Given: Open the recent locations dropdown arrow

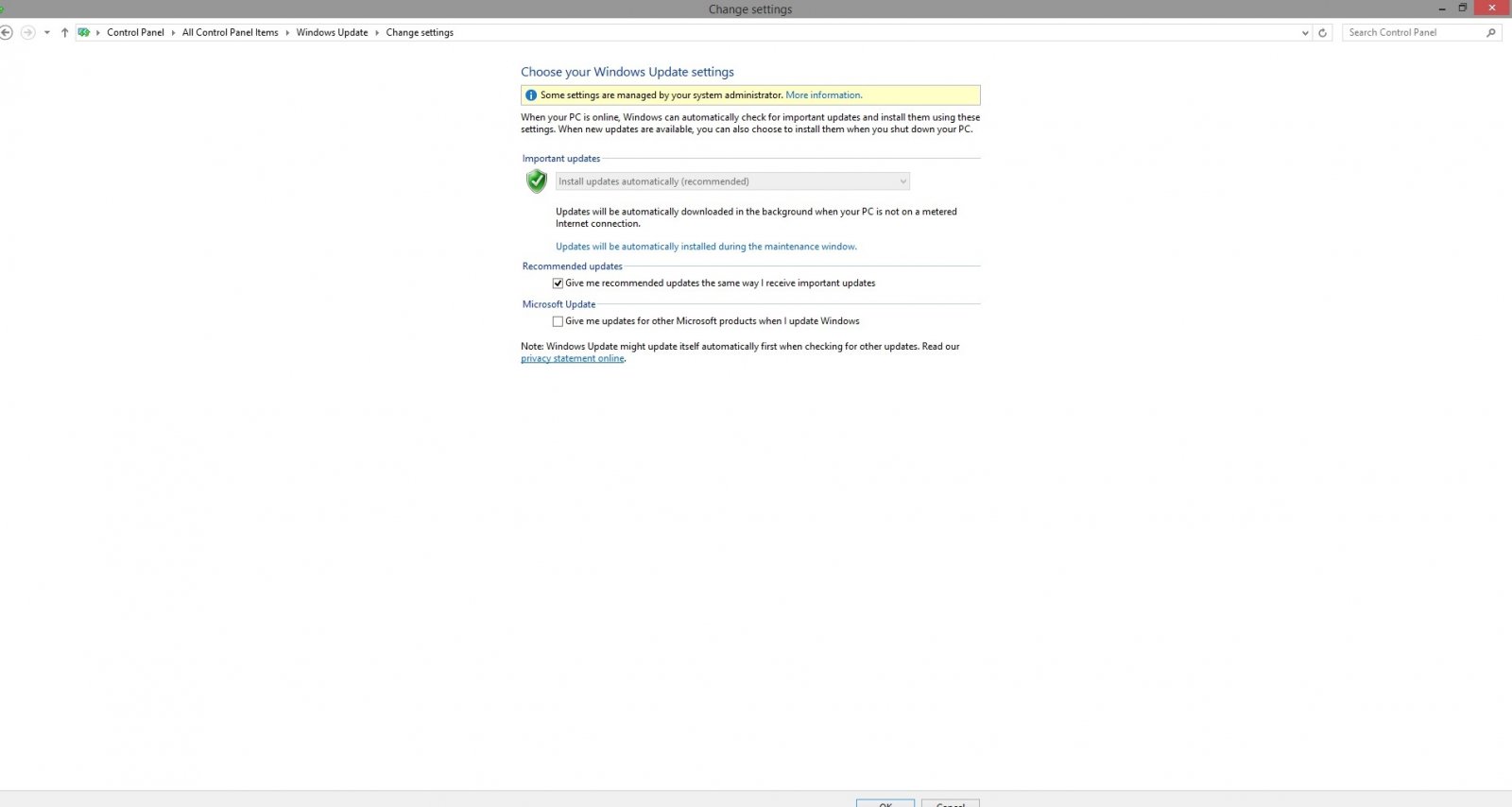Looking at the screenshot, I should pos(46,32).
